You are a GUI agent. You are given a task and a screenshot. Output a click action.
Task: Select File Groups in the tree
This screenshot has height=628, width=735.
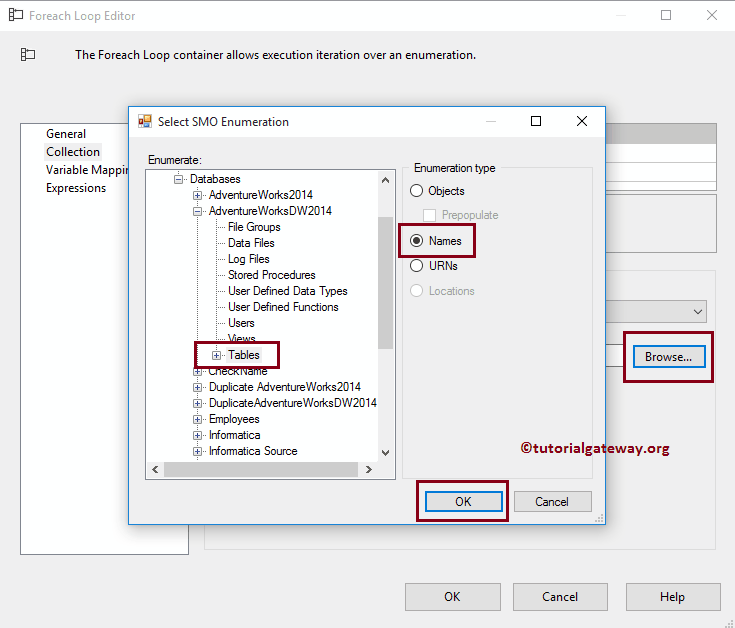254,227
